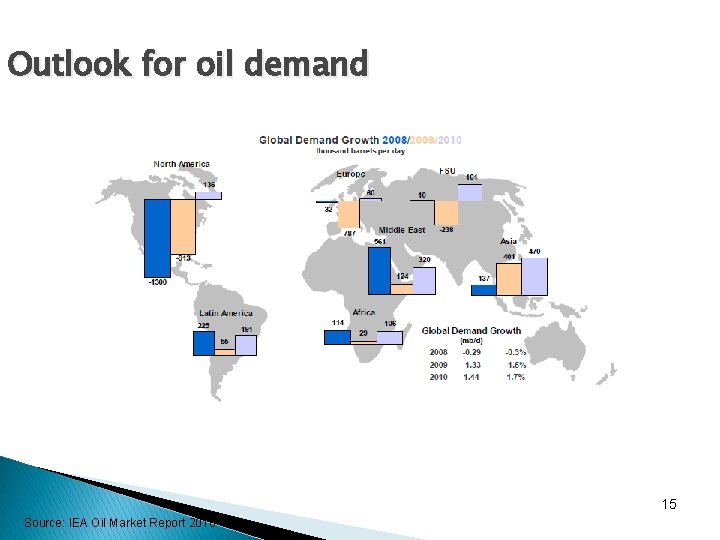Select Asia's dark blue 2008 bar
This screenshot has width=720, height=540.
click(484, 290)
